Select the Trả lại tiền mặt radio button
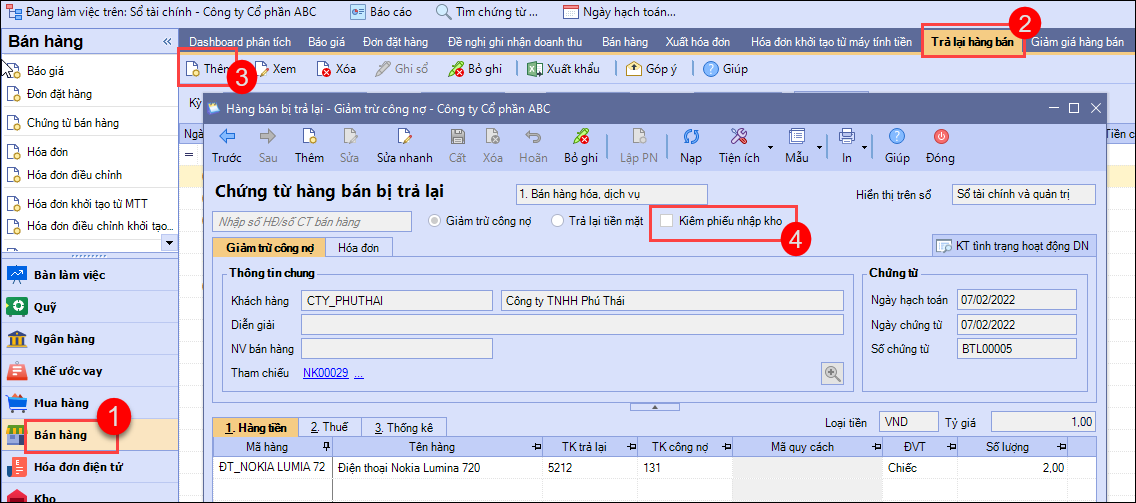 point(558,221)
